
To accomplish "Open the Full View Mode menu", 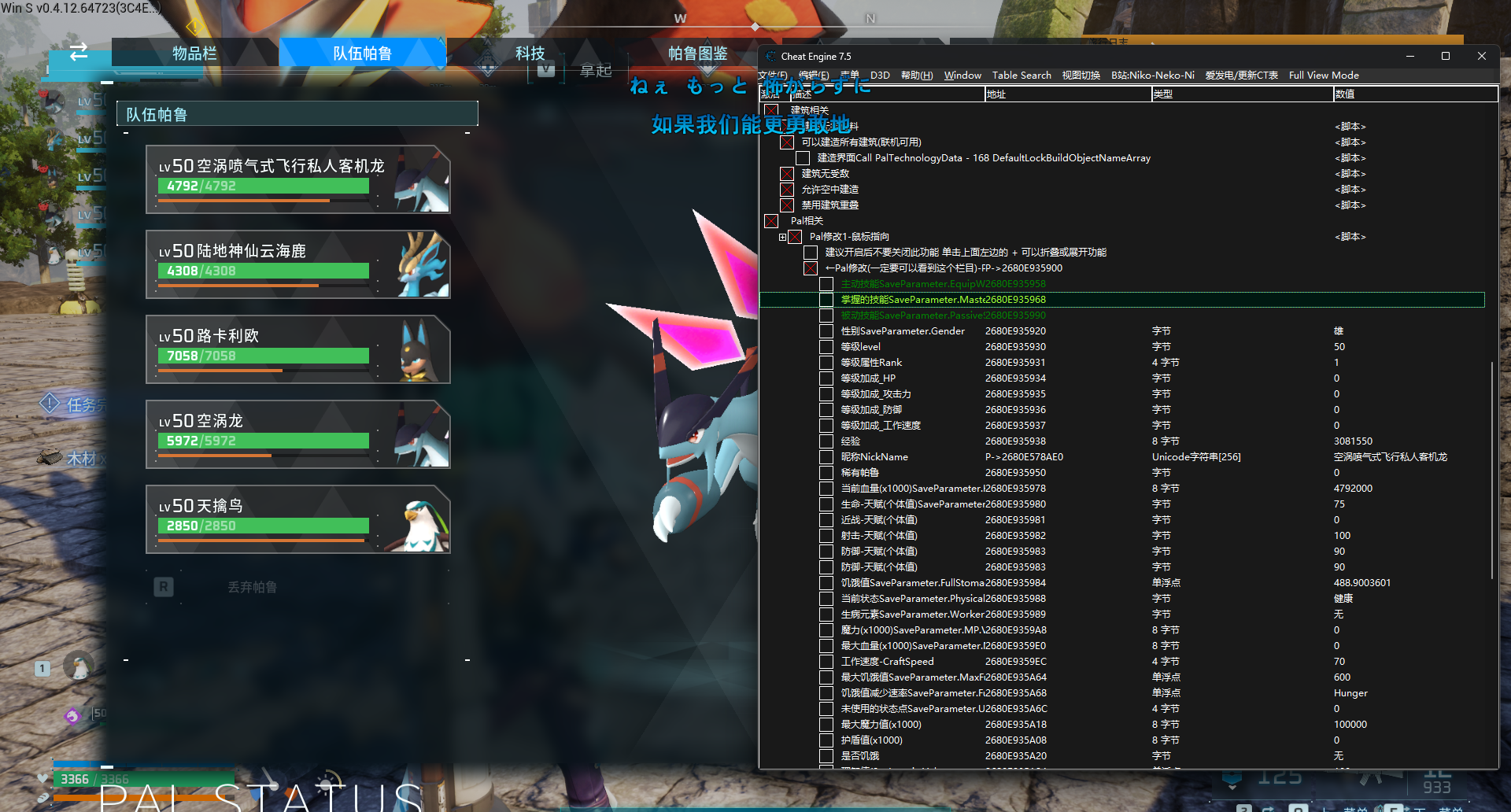I will point(1324,76).
